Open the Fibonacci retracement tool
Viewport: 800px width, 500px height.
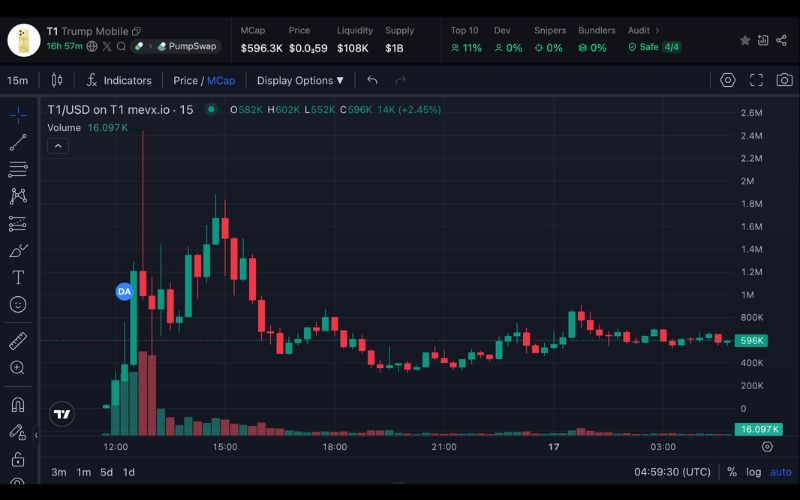pyautogui.click(x=18, y=169)
